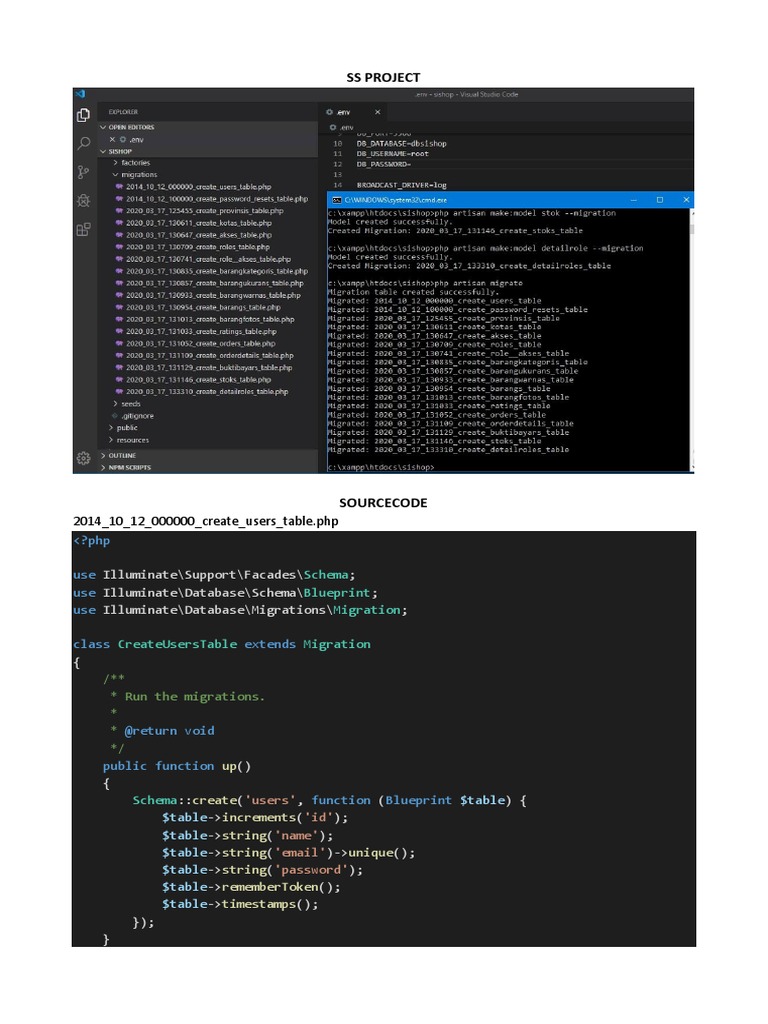Screen dimensions: 768x1024
Task: Close .env under Open Editors
Action: click(112, 139)
